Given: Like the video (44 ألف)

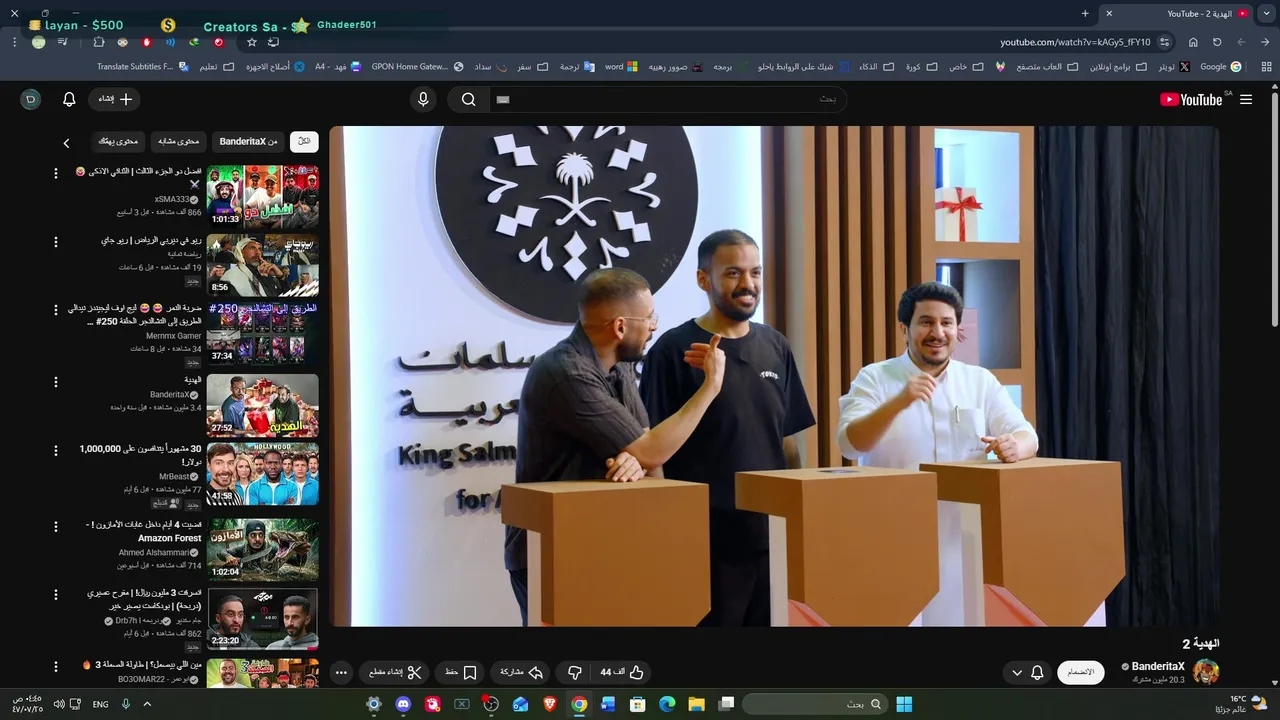Looking at the screenshot, I should click(x=621, y=672).
